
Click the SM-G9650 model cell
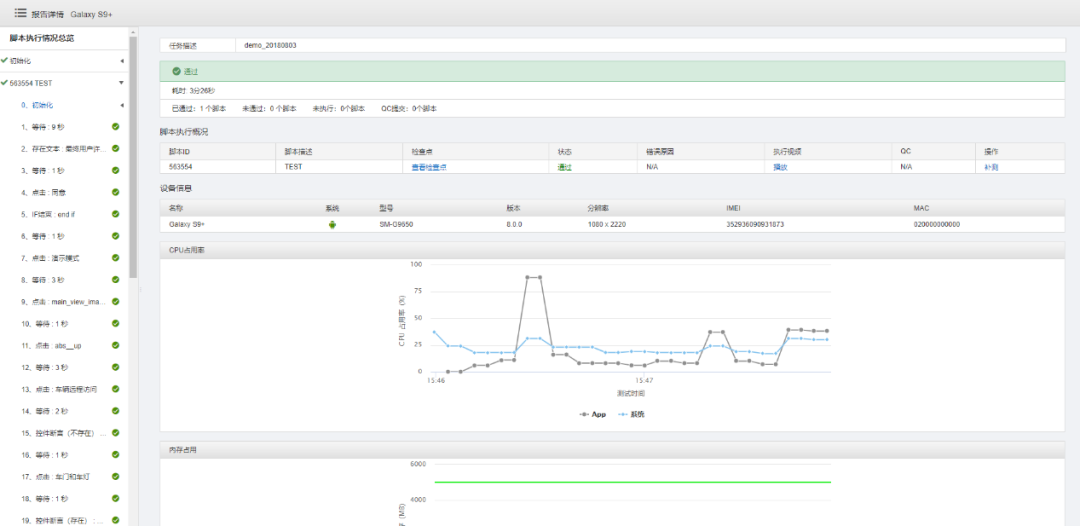tap(396, 224)
